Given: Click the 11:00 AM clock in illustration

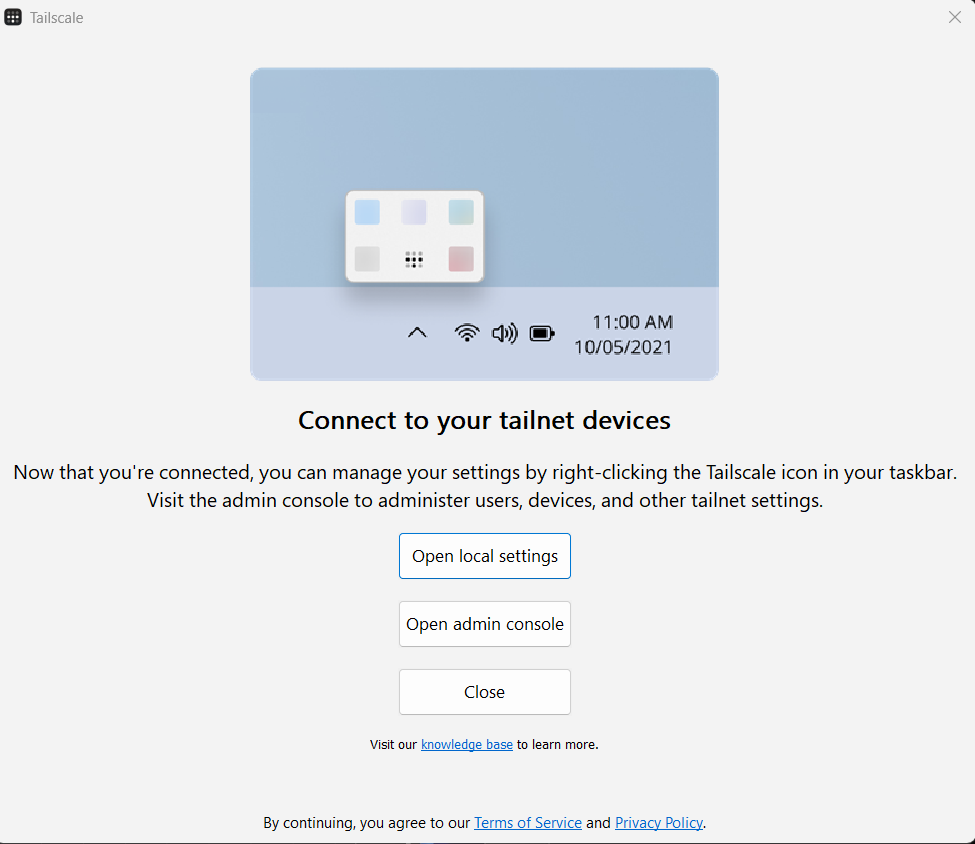Looking at the screenshot, I should pos(632,322).
